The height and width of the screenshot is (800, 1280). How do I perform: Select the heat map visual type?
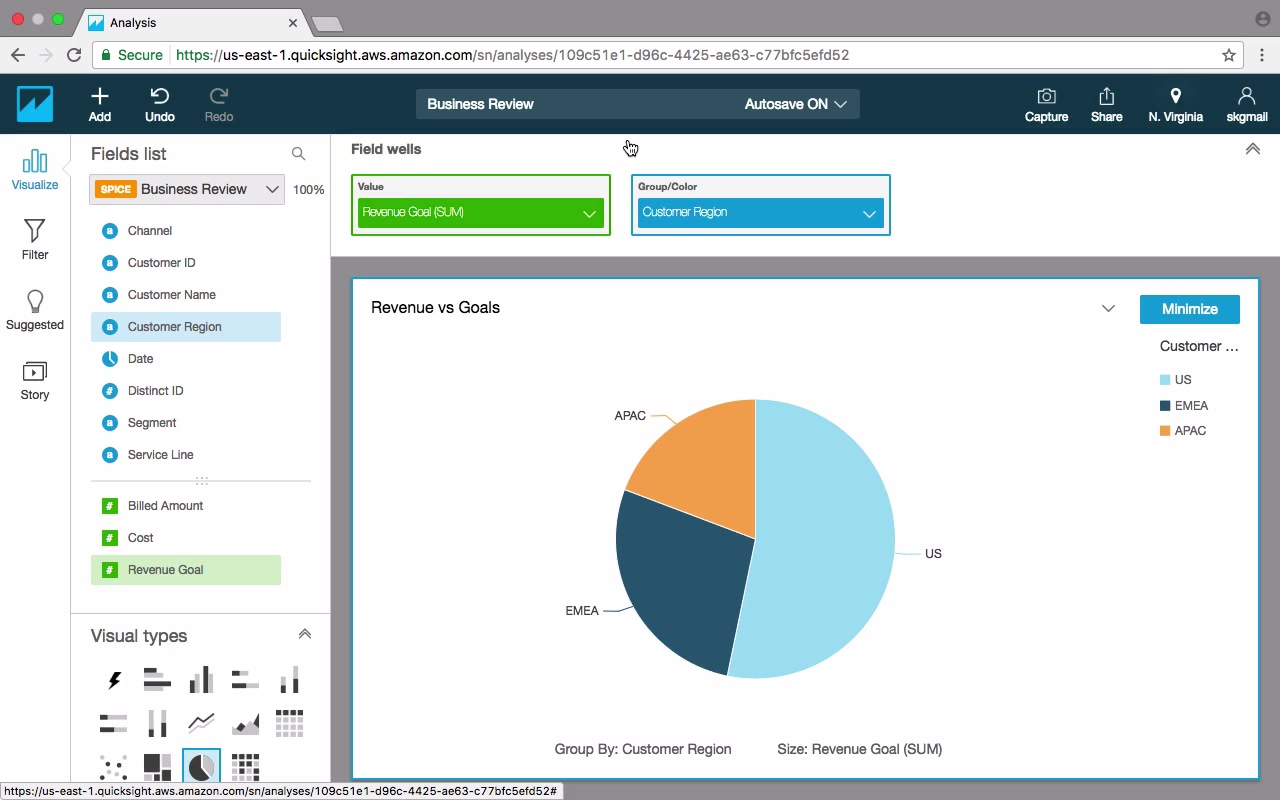(245, 767)
